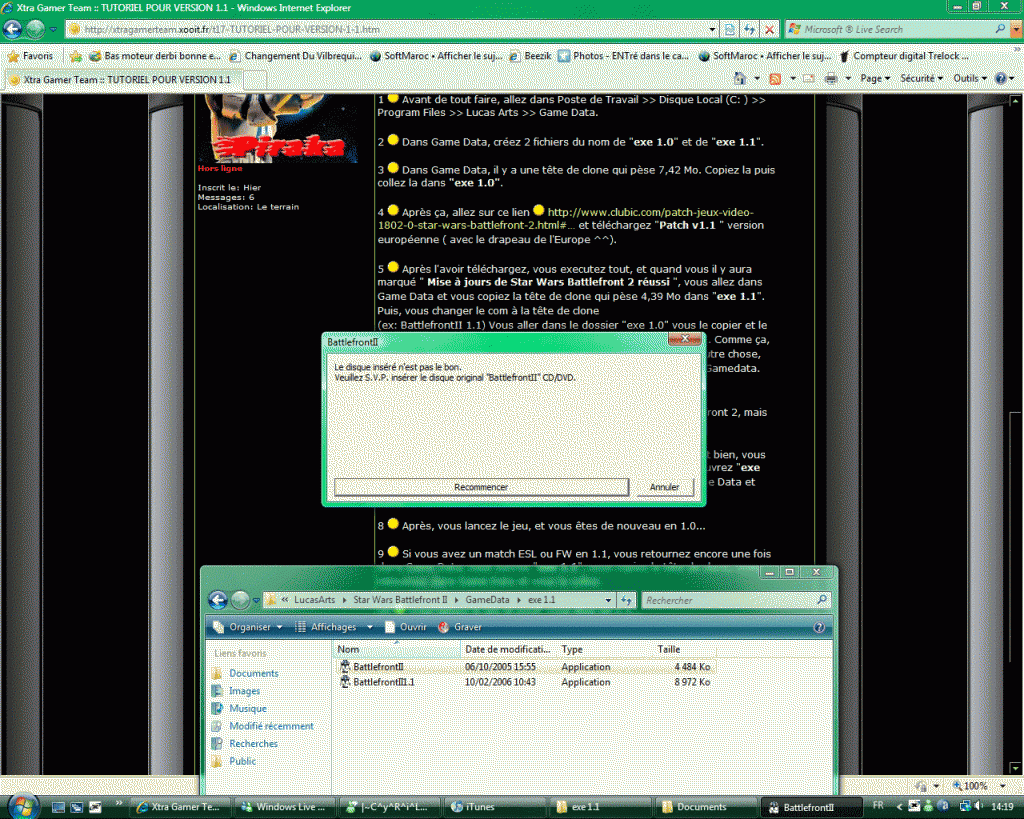This screenshot has width=1024, height=819.
Task: Click the volume icon in system tray
Action: click(979, 807)
